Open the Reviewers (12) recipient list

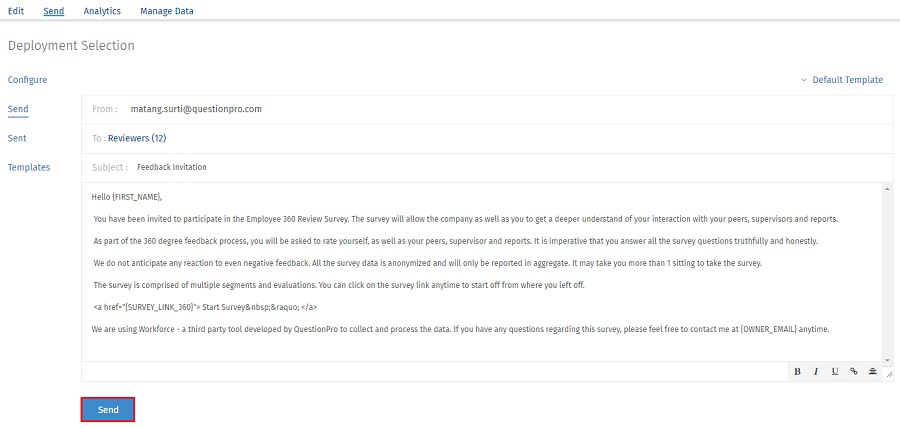(137, 138)
